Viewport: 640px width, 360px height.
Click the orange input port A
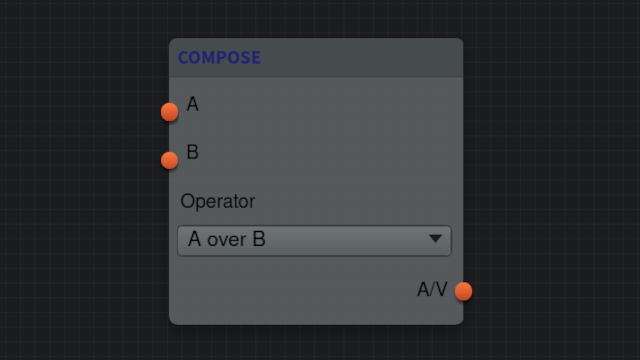pyautogui.click(x=169, y=112)
